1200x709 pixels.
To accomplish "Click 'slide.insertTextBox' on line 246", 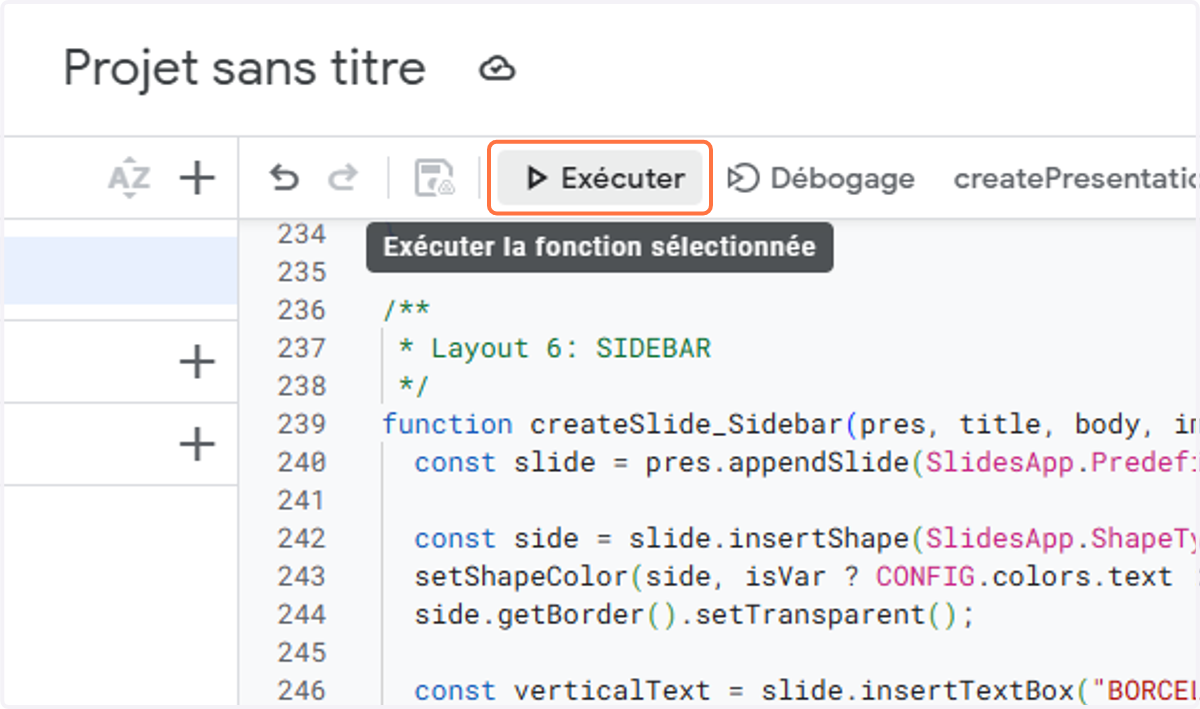I will (x=918, y=690).
